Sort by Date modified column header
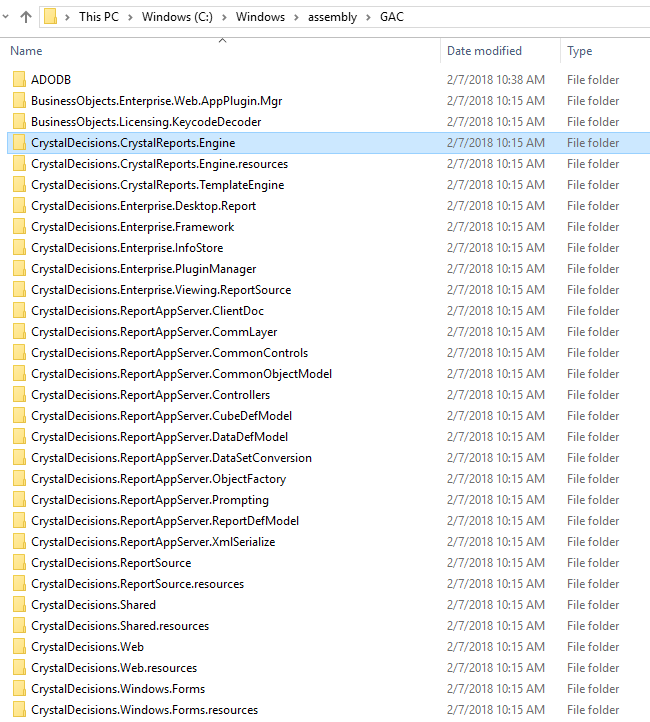 point(484,51)
